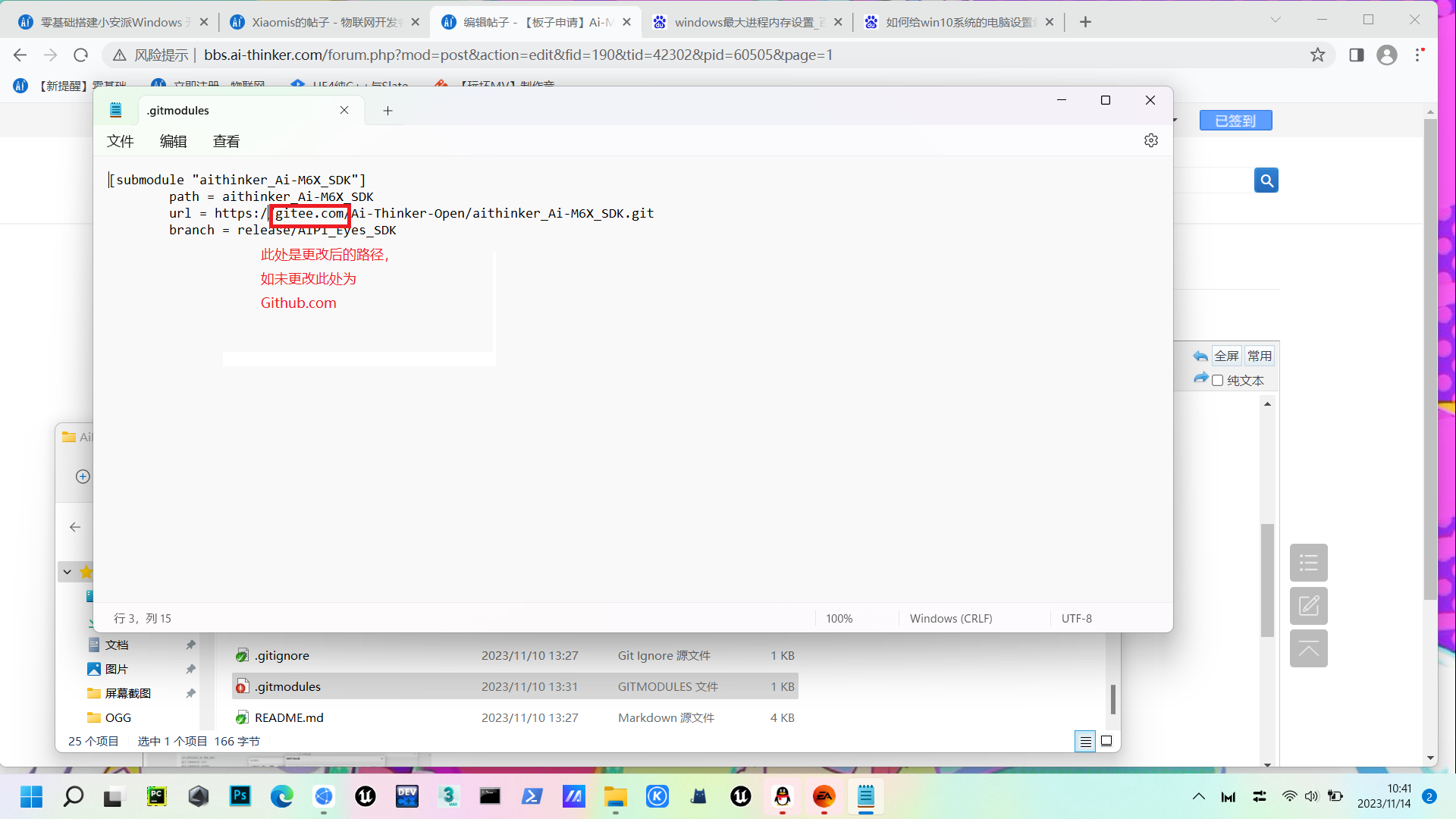1456x819 pixels.
Task: Open Photoshop from the taskbar
Action: tap(240, 797)
